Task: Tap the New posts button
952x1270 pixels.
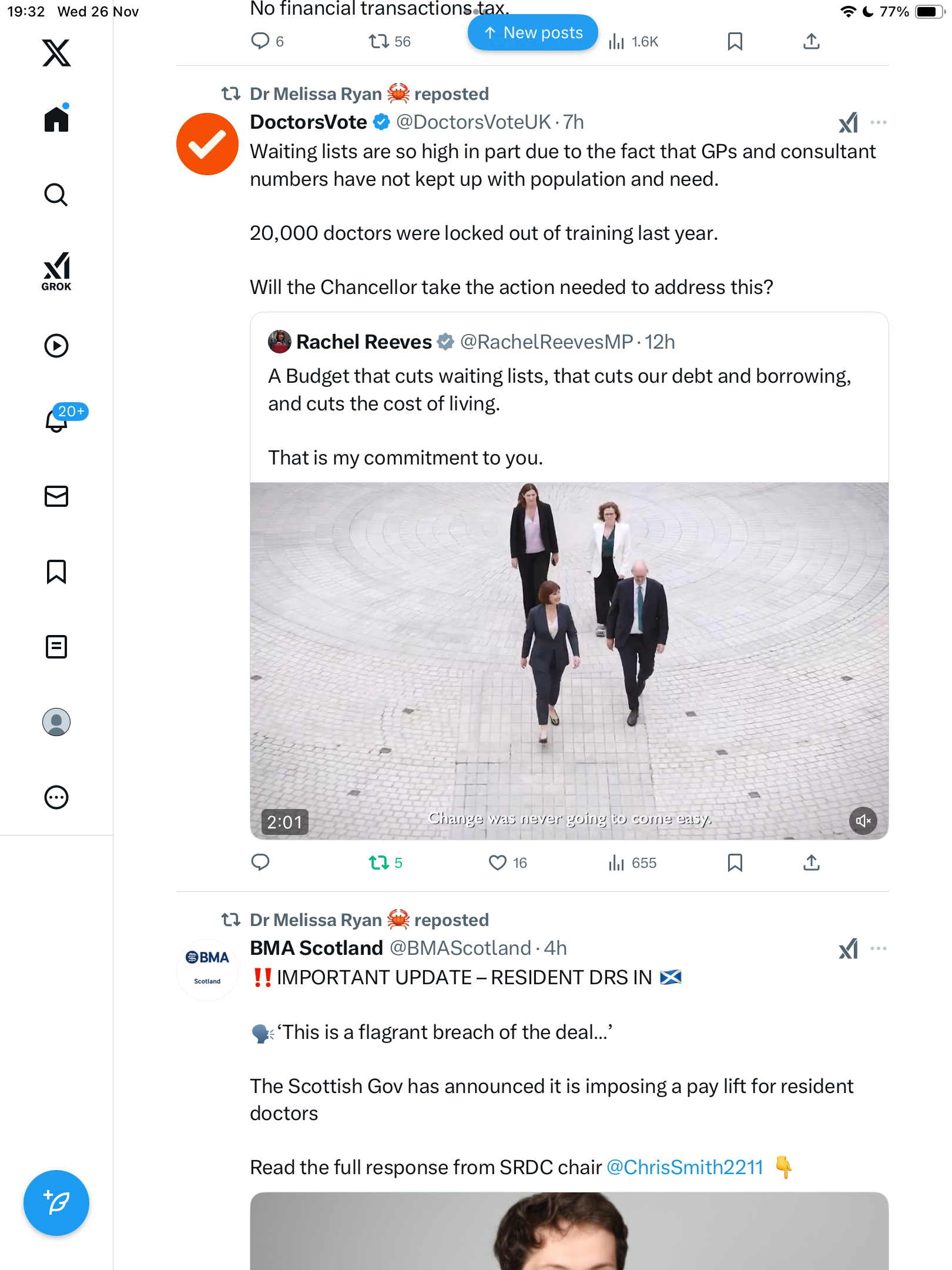Action: coord(532,33)
